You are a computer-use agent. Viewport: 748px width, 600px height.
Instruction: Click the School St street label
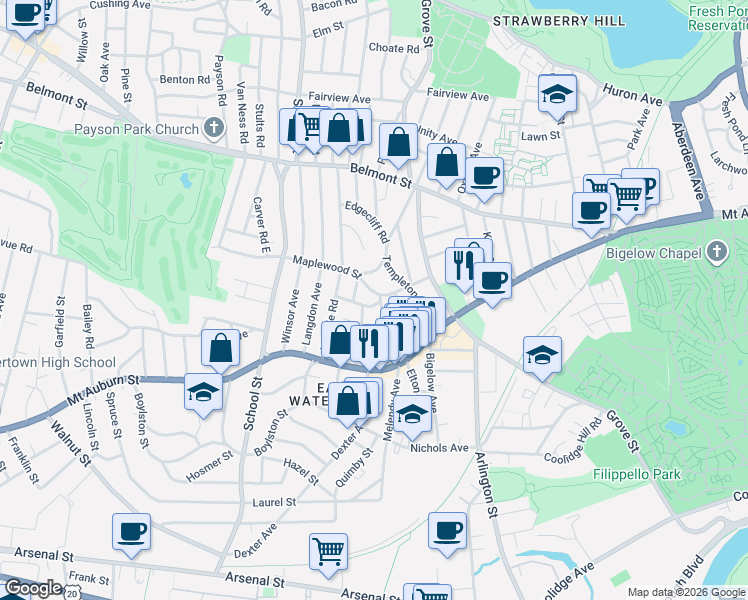pos(252,403)
